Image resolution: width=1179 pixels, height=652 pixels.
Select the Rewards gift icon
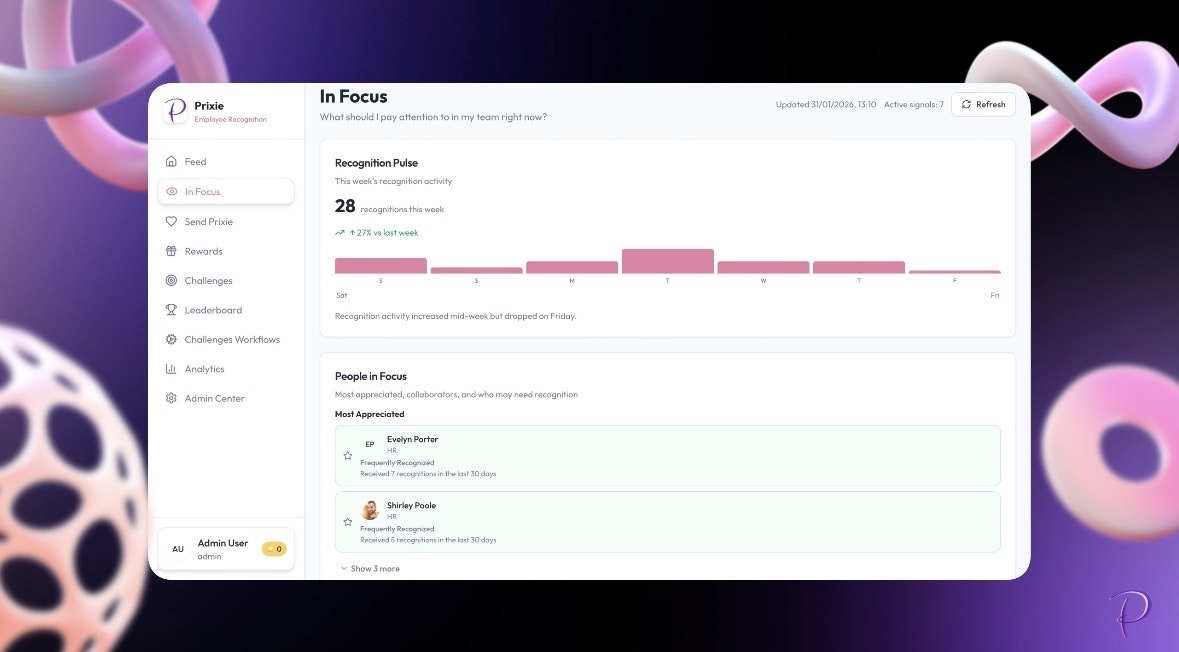(171, 251)
